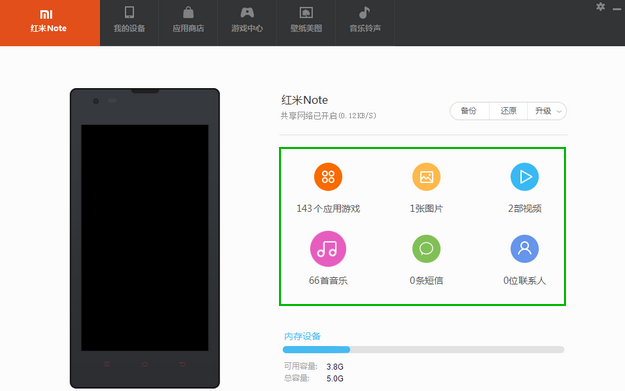Open the 1张图片 pictures icon
The image size is (625, 391).
pyautogui.click(x=426, y=177)
